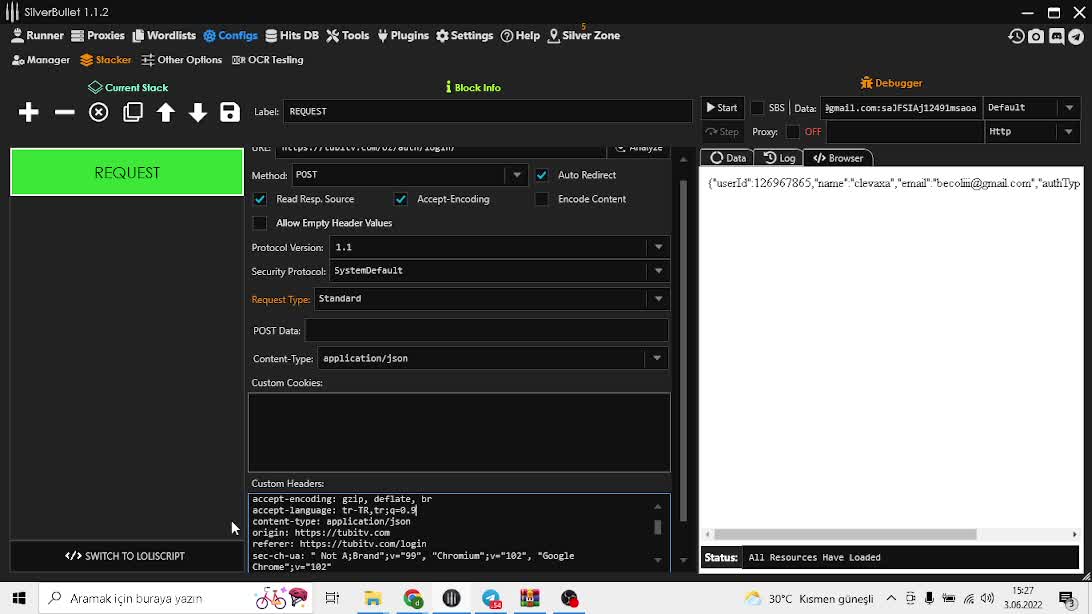1092x614 pixels.
Task: Enable the Accept-Encoding checkbox
Action: 400,199
